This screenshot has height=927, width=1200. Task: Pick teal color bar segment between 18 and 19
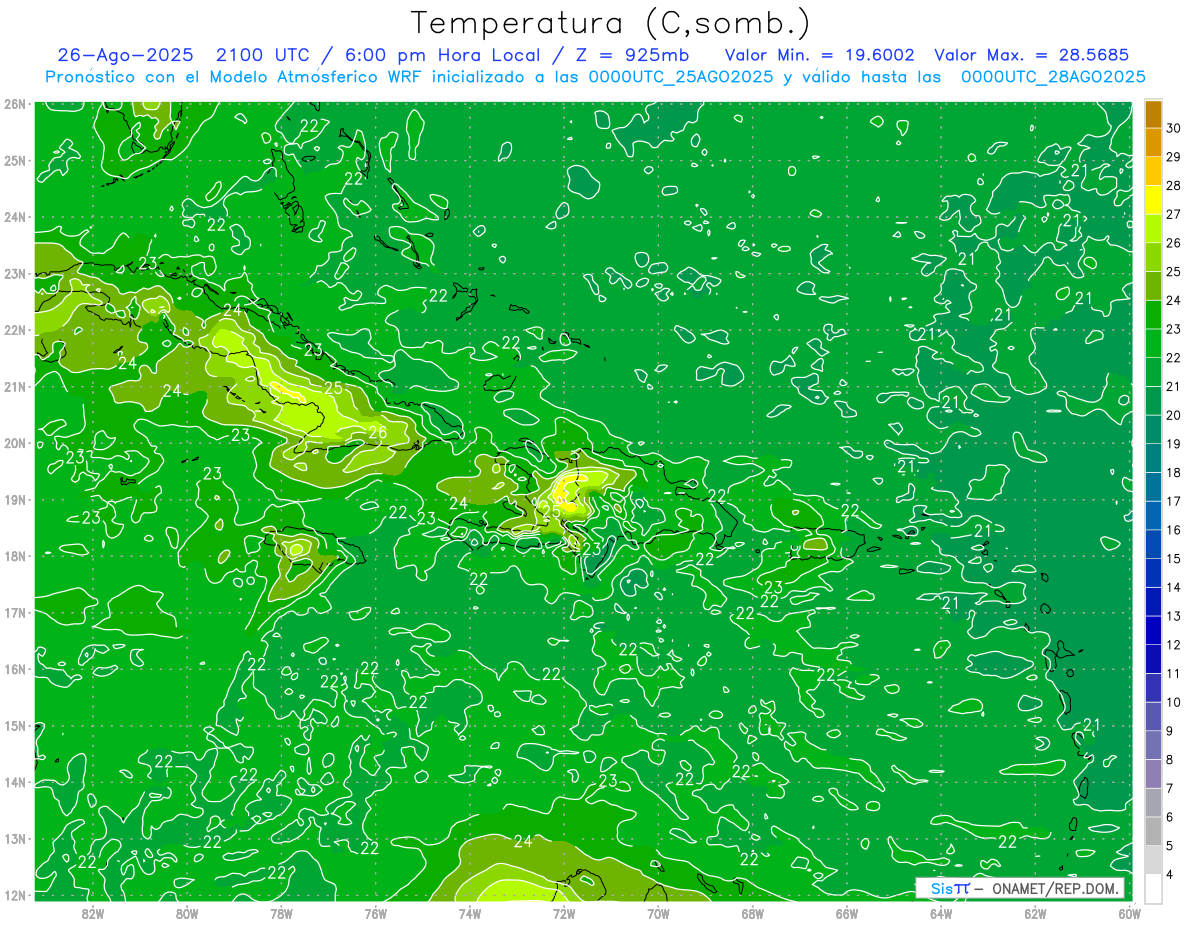click(x=1153, y=459)
